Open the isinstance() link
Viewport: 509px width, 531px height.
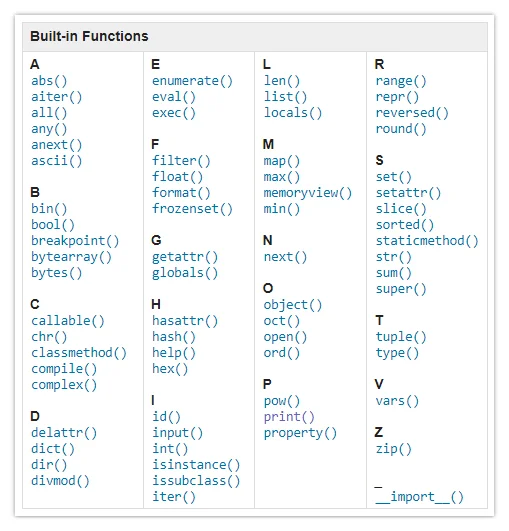click(x=196, y=465)
